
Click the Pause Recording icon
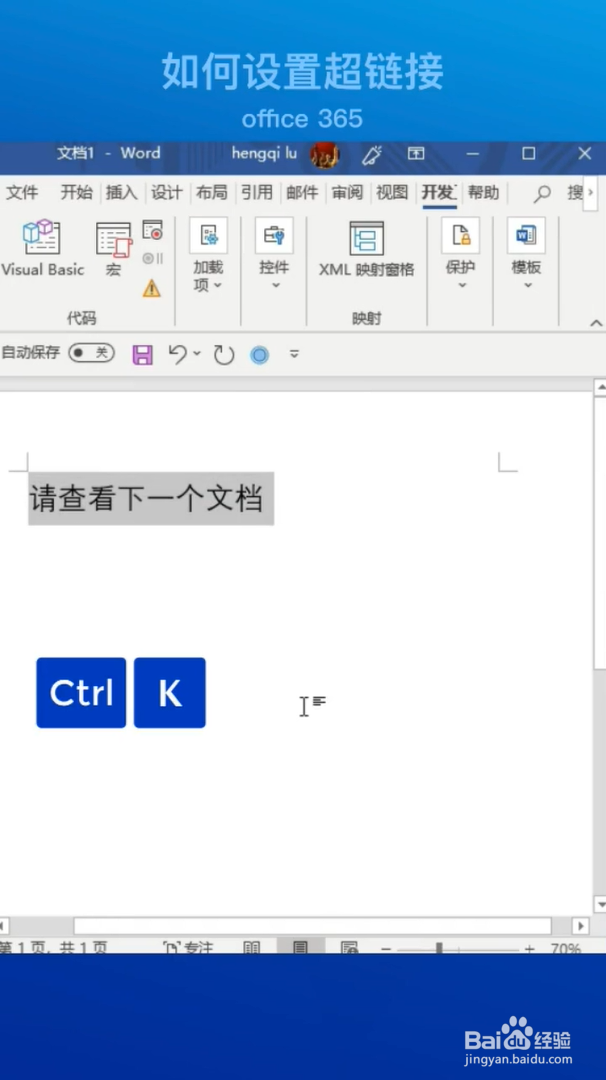coord(152,259)
